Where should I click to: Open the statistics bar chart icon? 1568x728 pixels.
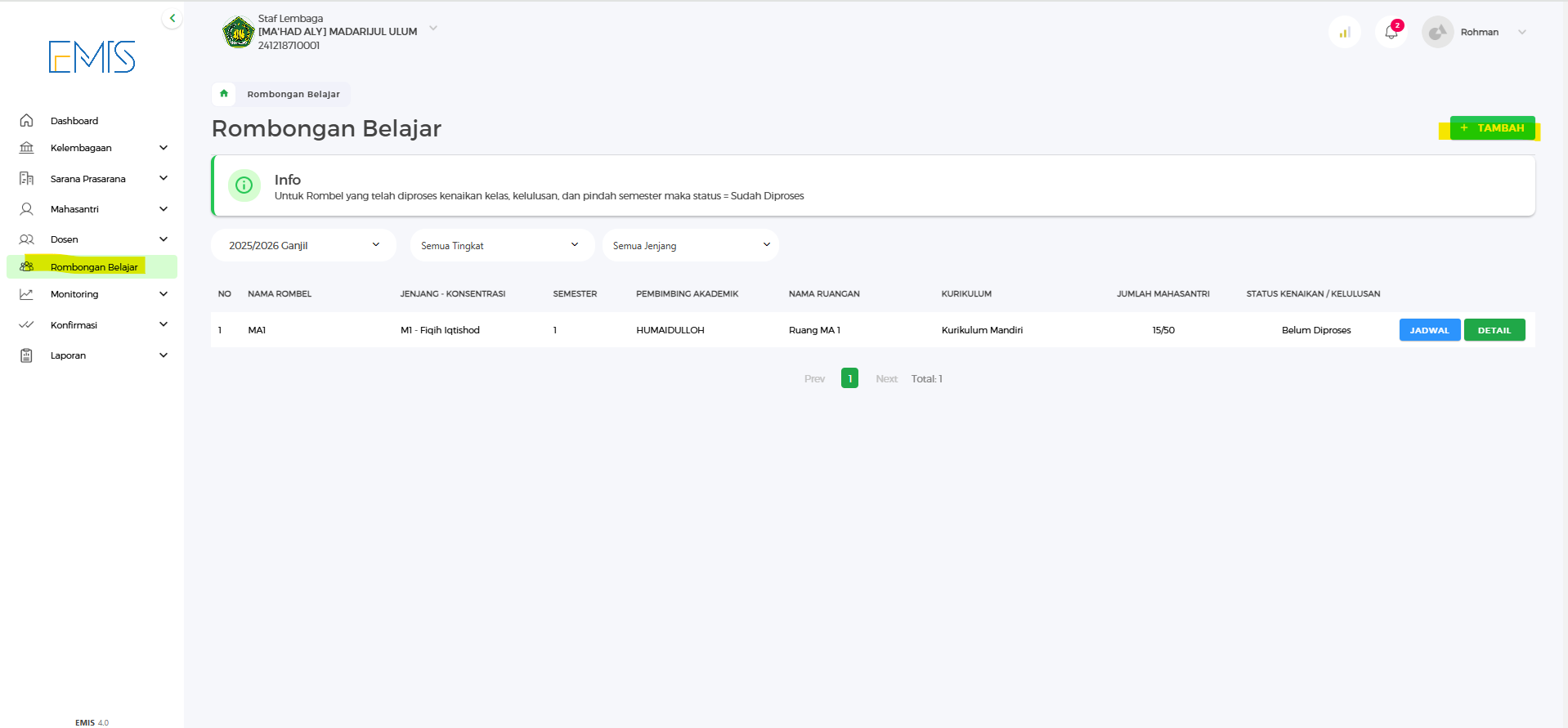[x=1345, y=32]
